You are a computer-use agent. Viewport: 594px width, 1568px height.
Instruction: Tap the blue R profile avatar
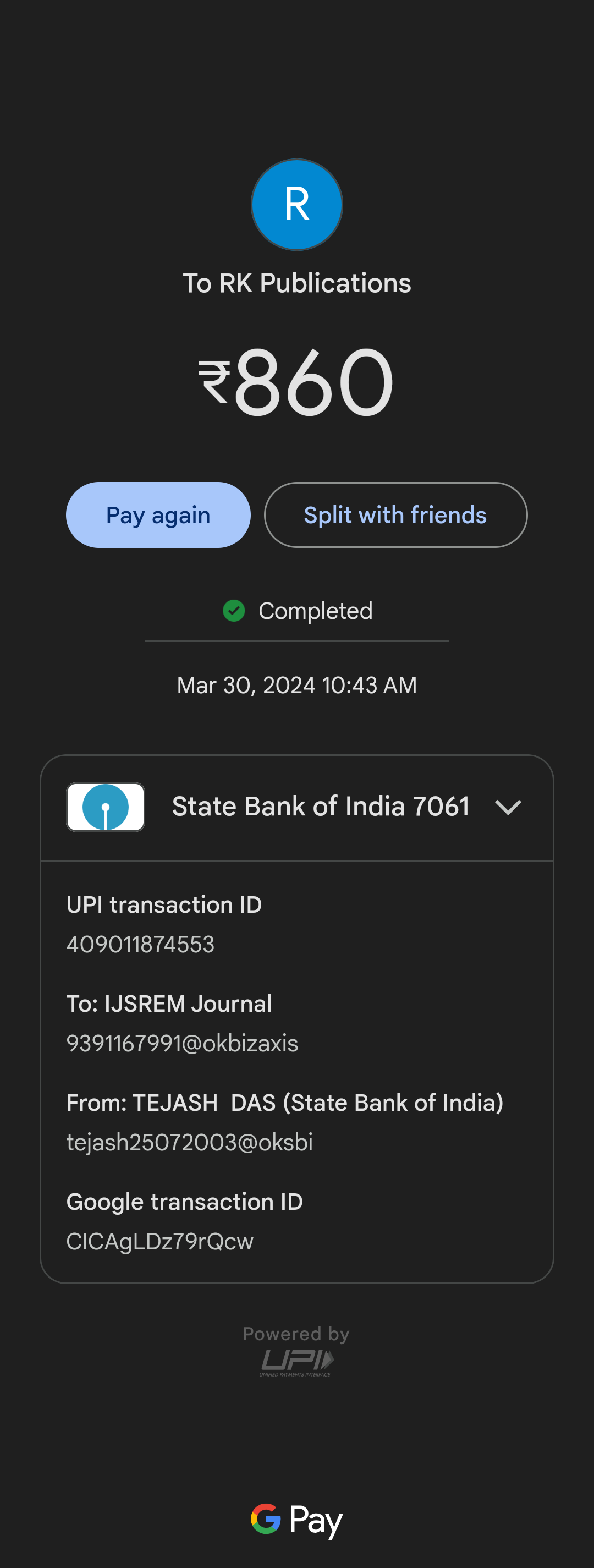[x=297, y=205]
